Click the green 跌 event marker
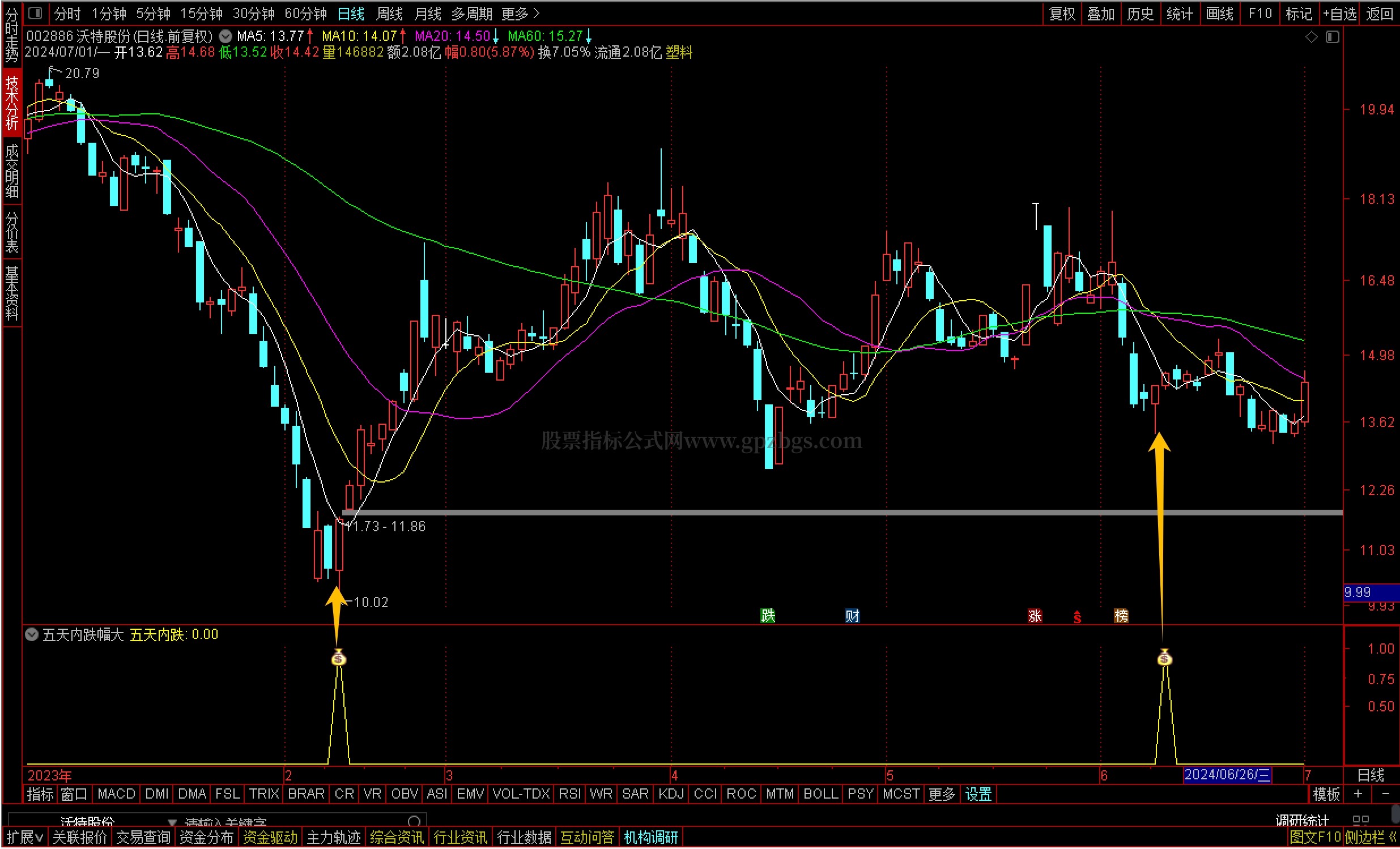Viewport: 1400px width, 849px height. coord(768,616)
